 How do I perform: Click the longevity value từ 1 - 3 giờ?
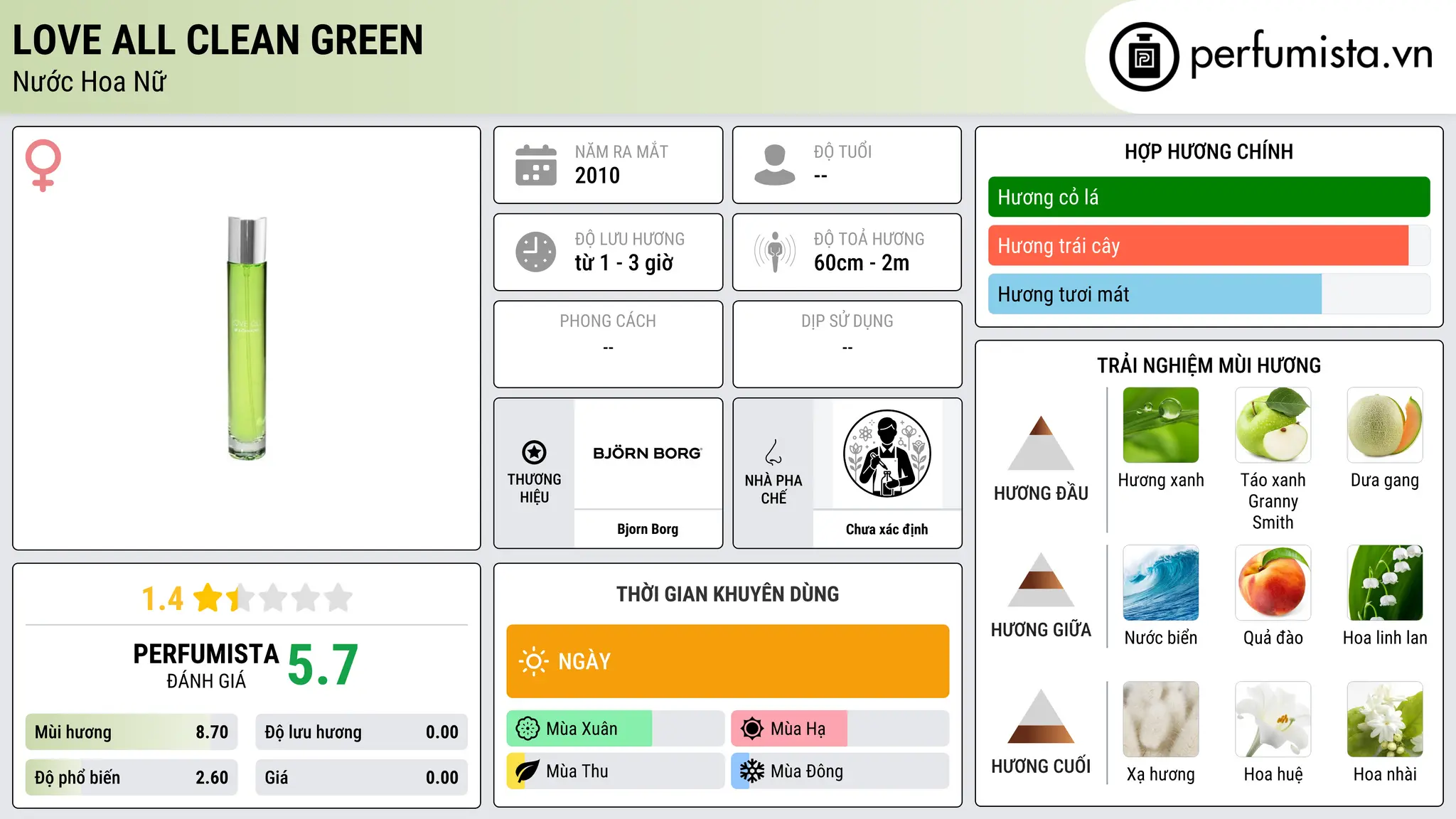pos(623,263)
